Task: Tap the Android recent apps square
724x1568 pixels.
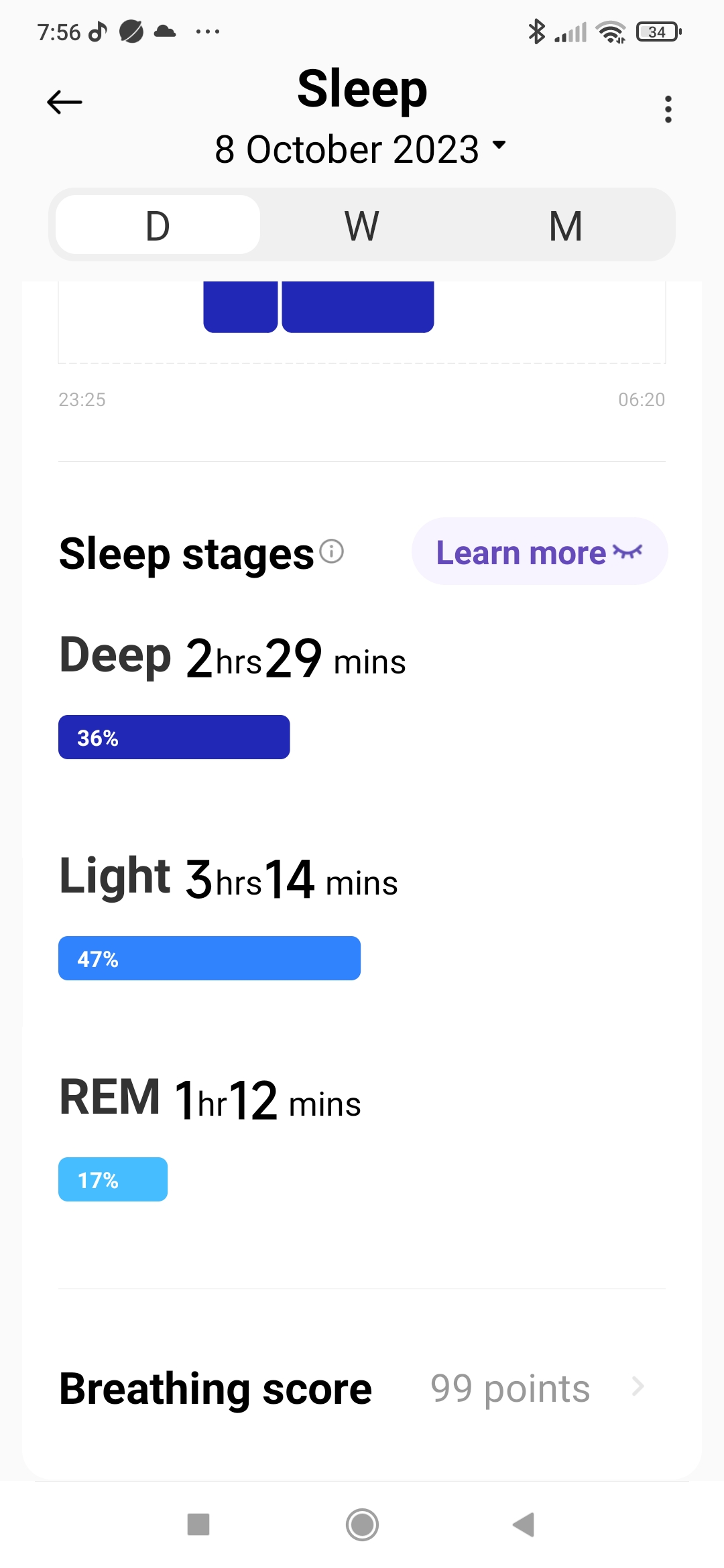Action: coord(198,1524)
